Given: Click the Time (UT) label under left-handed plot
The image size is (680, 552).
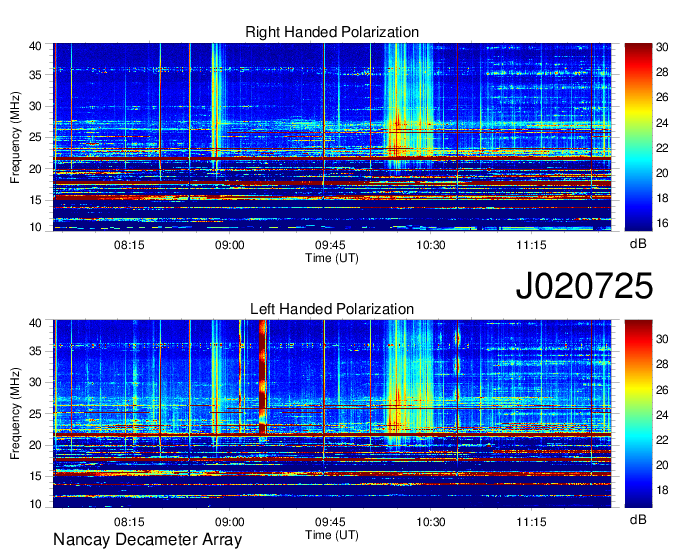Looking at the screenshot, I should coord(332,535).
